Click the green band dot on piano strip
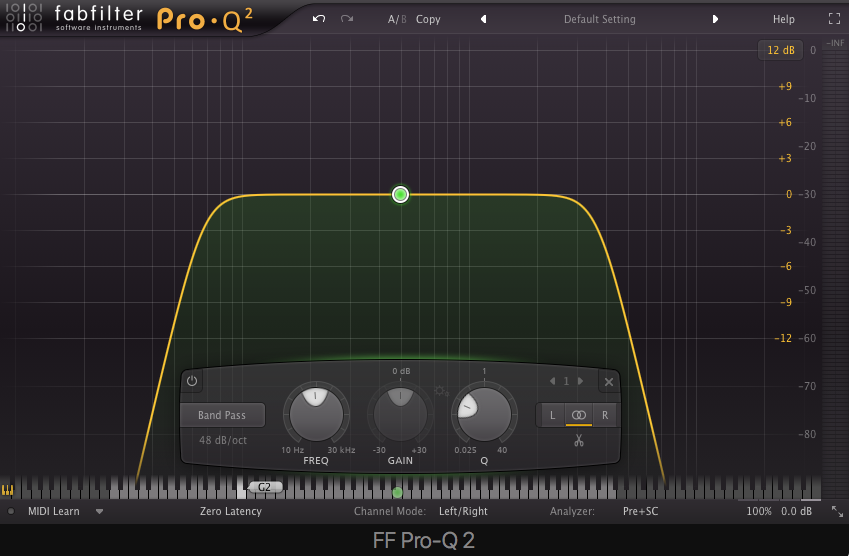This screenshot has height=556, width=849. tap(397, 492)
